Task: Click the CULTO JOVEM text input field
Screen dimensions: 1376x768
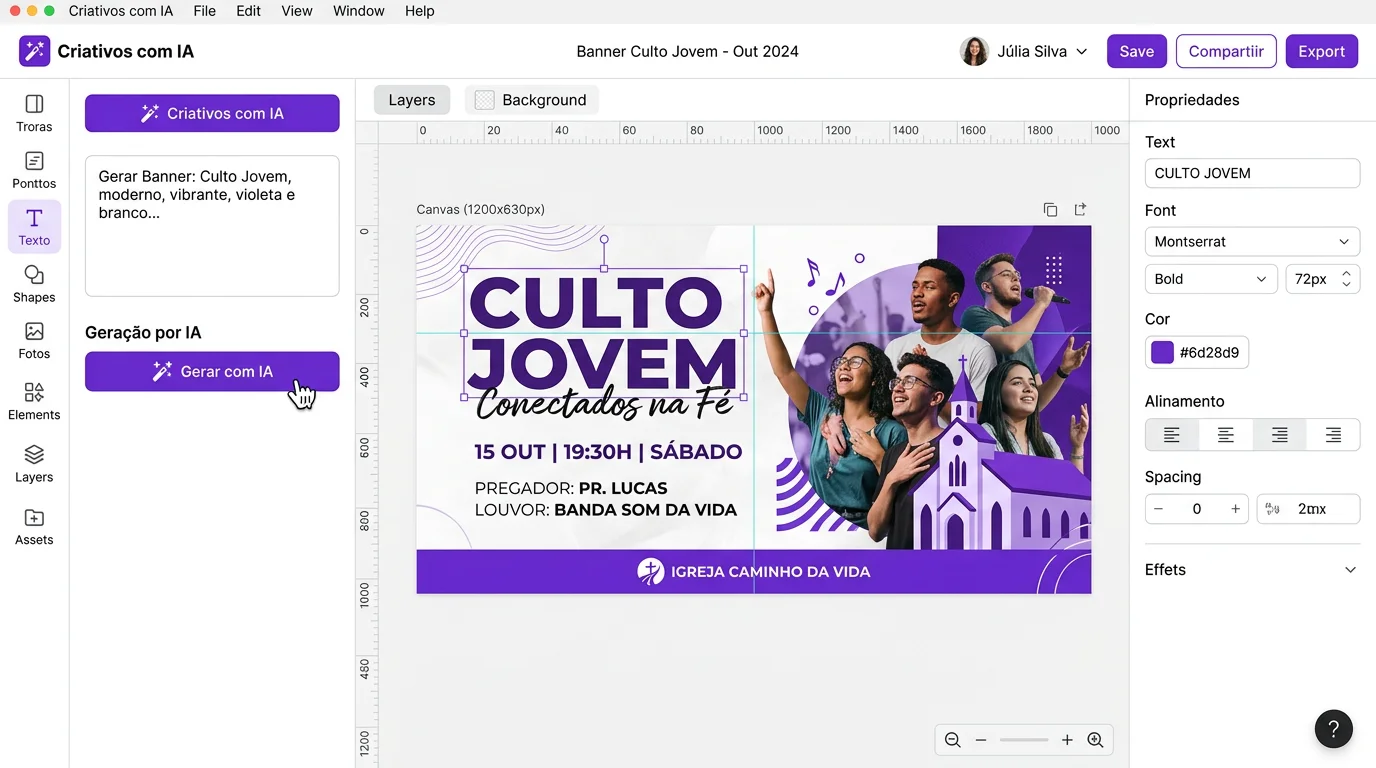Action: tap(1252, 173)
